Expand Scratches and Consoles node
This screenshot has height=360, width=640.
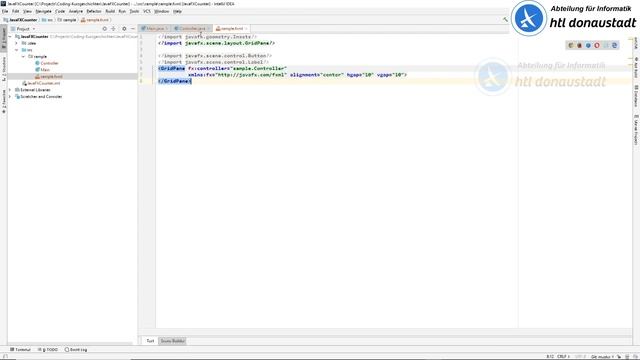[x=10, y=97]
